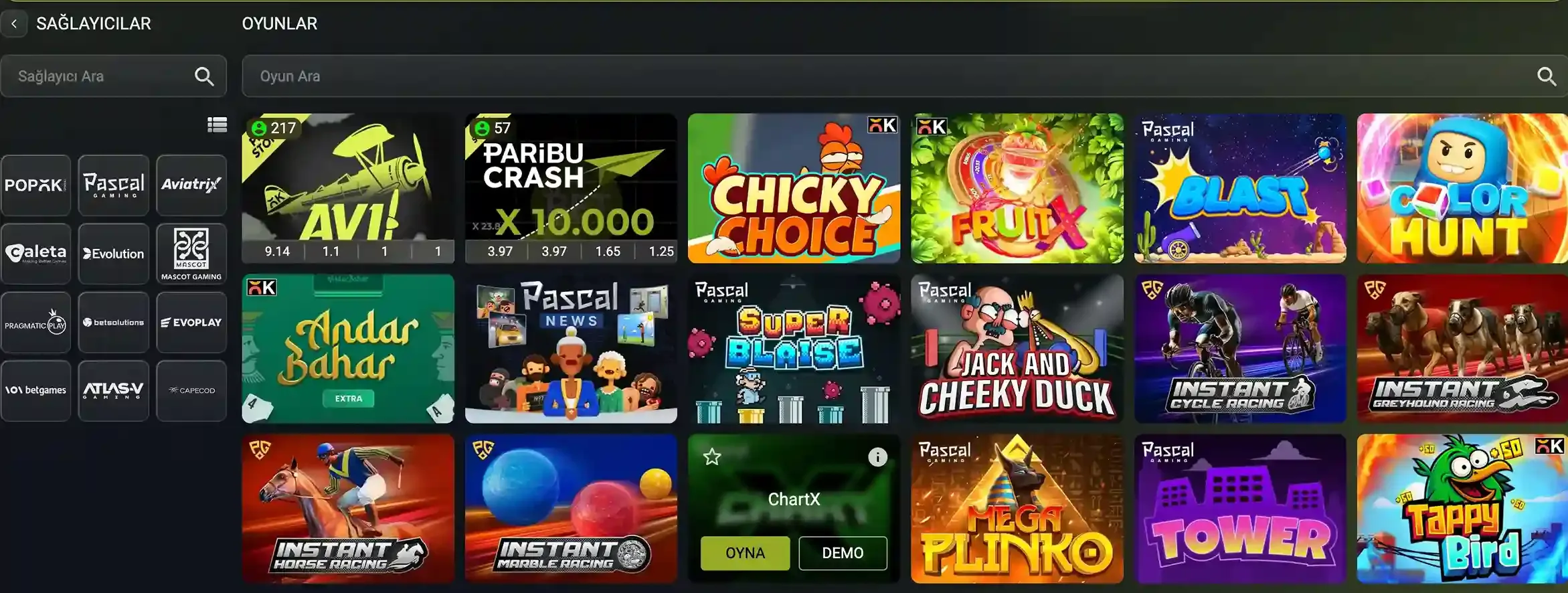
Task: Select the Betgames provider tile
Action: click(x=36, y=391)
